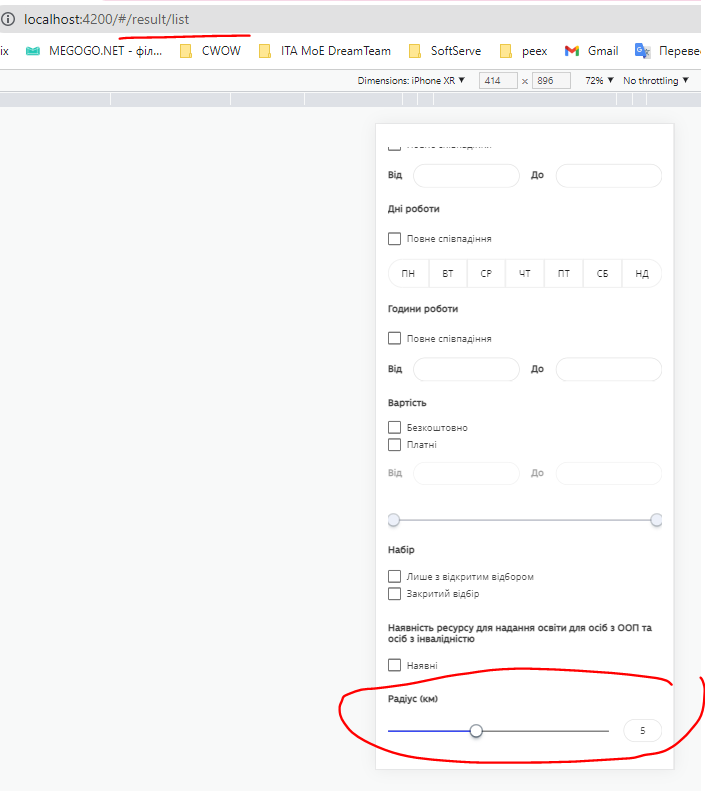Click the До field above Дні роботи
The height and width of the screenshot is (791, 705).
point(609,176)
